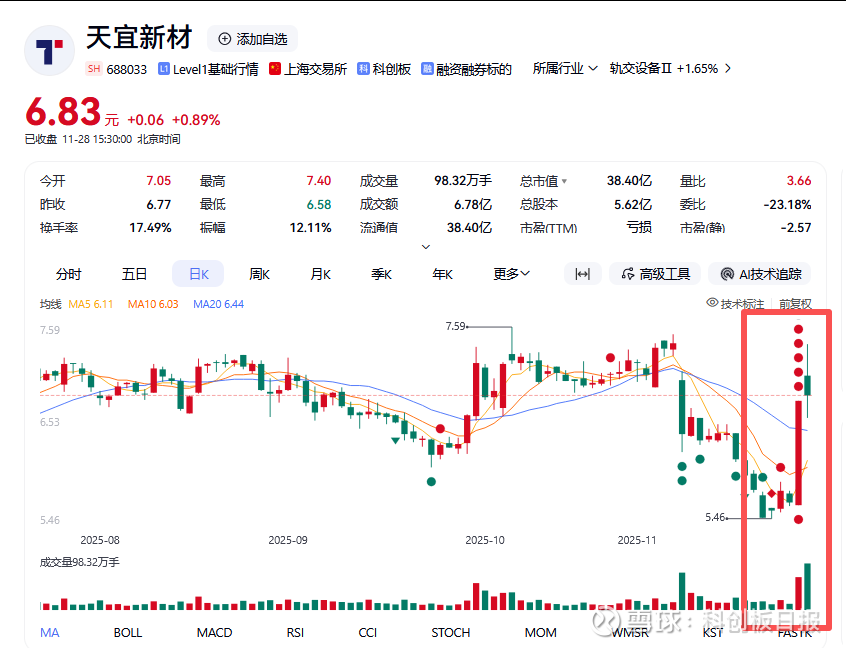Image resolution: width=846 pixels, height=648 pixels.
Task: Expand more quote data chevron
Action: click(x=426, y=247)
